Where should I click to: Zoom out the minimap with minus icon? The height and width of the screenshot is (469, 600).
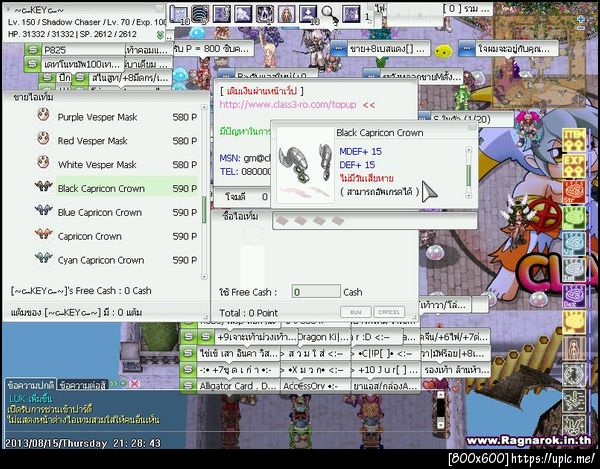(x=581, y=28)
